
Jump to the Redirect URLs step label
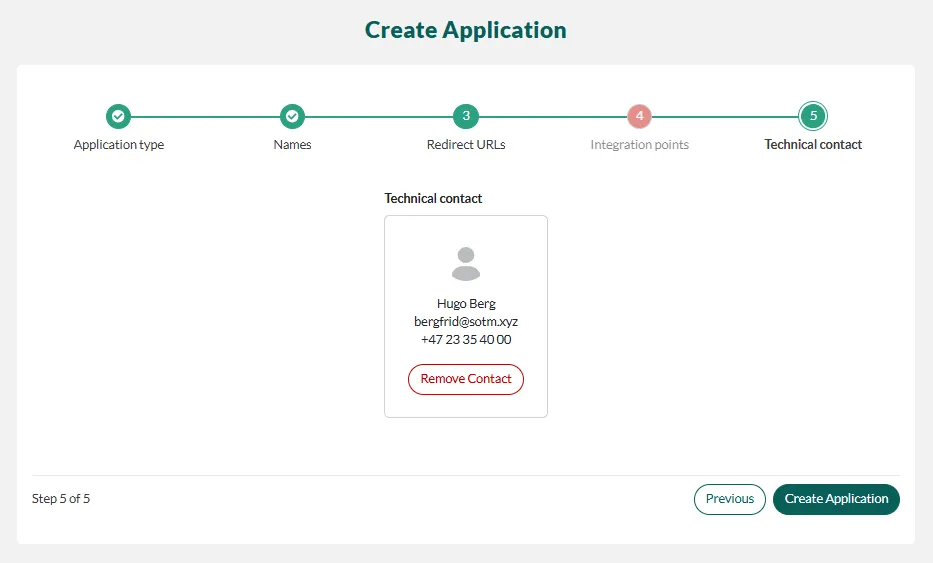click(466, 145)
